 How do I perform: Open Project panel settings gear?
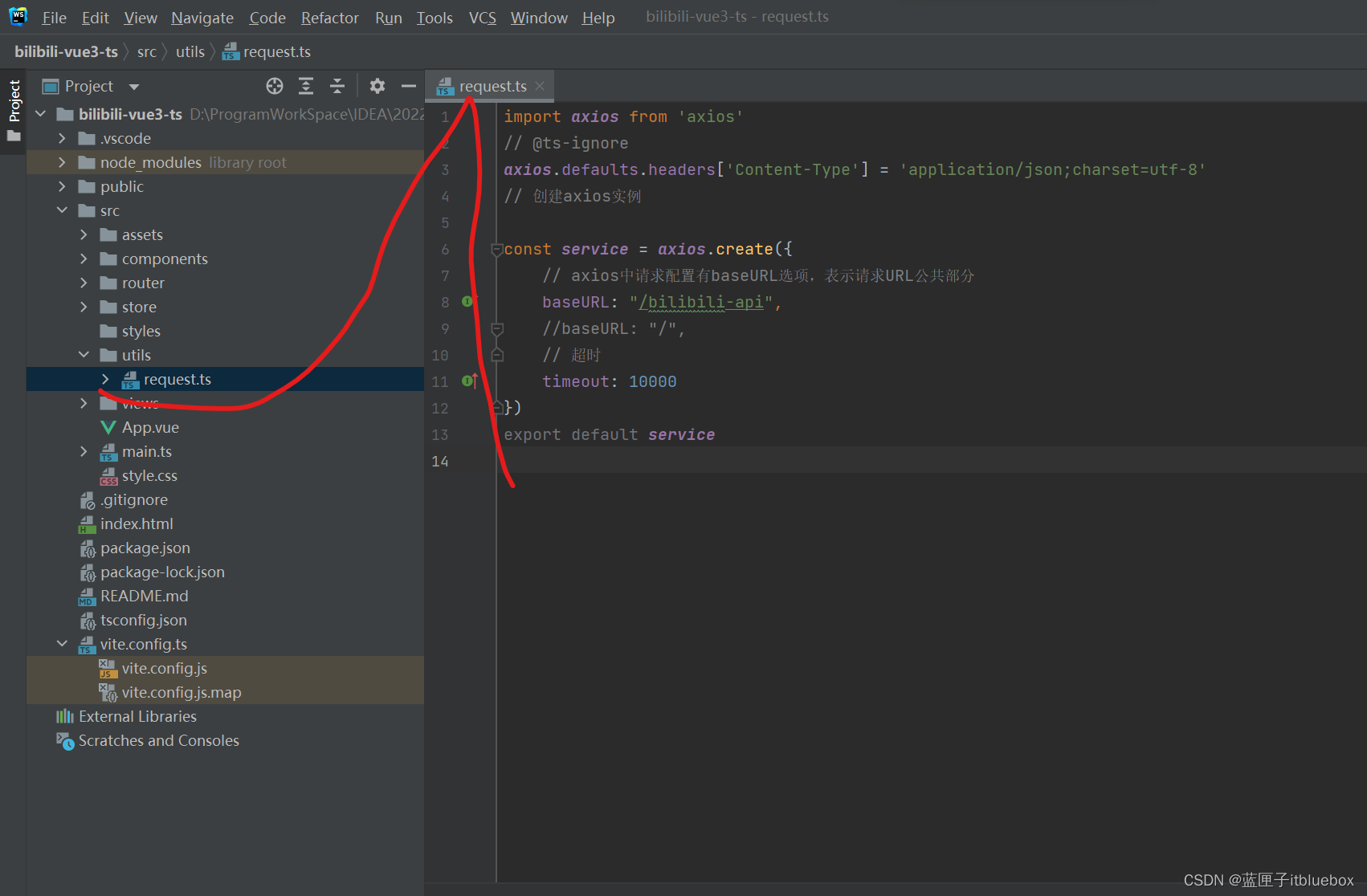[377, 86]
